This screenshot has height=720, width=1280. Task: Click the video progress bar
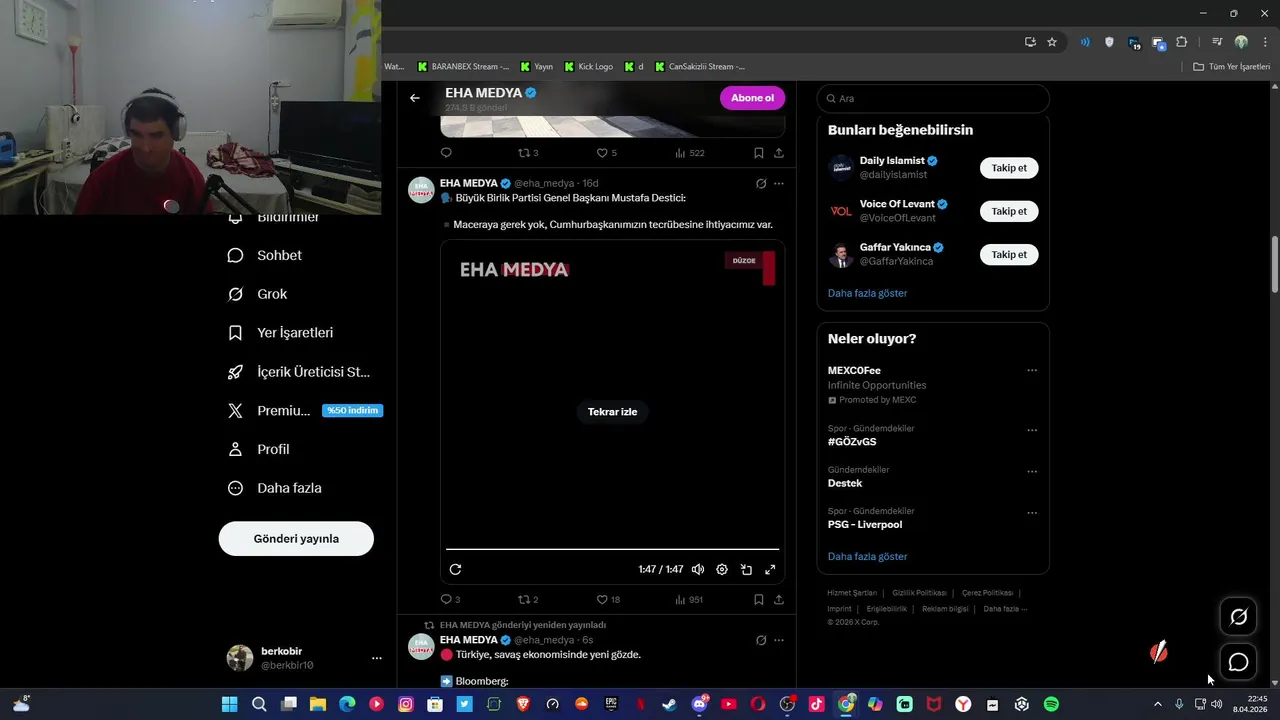coord(612,549)
